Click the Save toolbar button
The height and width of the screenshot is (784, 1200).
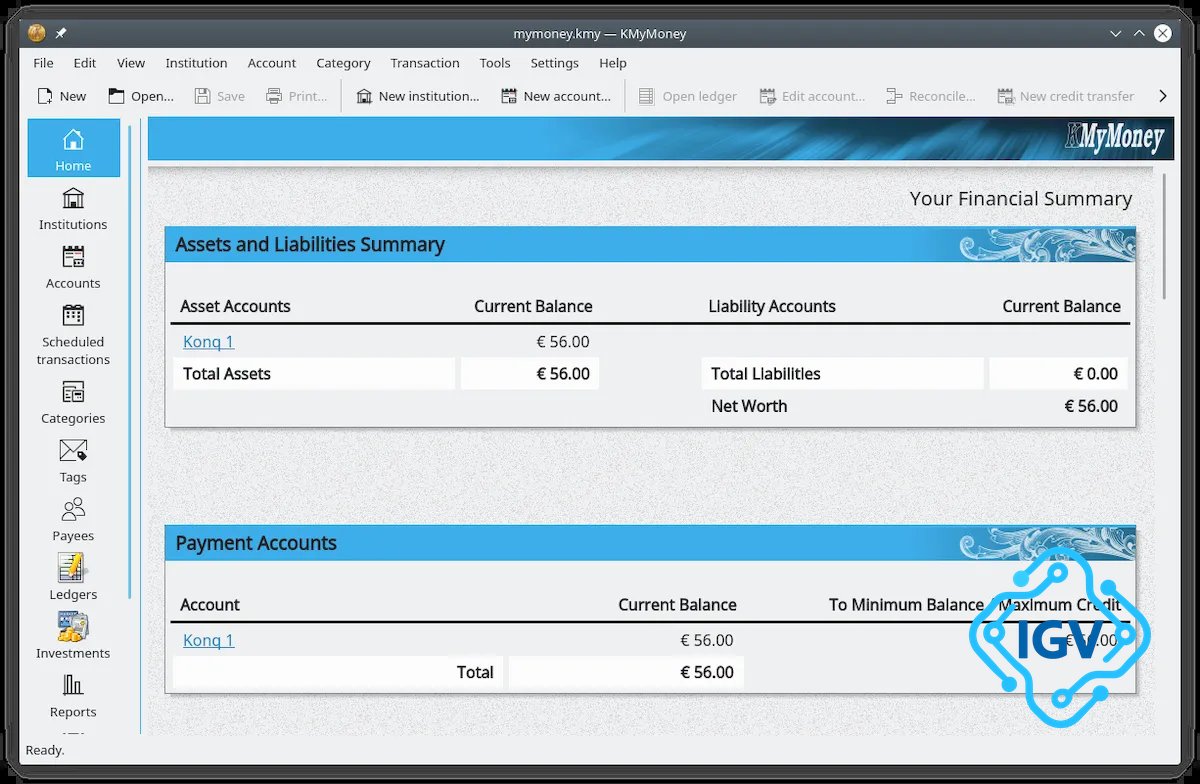click(220, 96)
